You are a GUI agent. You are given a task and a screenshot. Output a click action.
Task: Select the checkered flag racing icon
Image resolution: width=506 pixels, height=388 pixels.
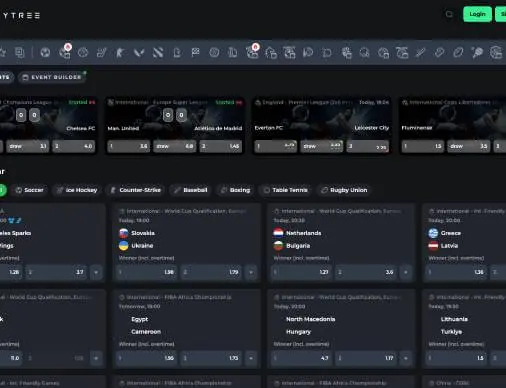(x=195, y=52)
